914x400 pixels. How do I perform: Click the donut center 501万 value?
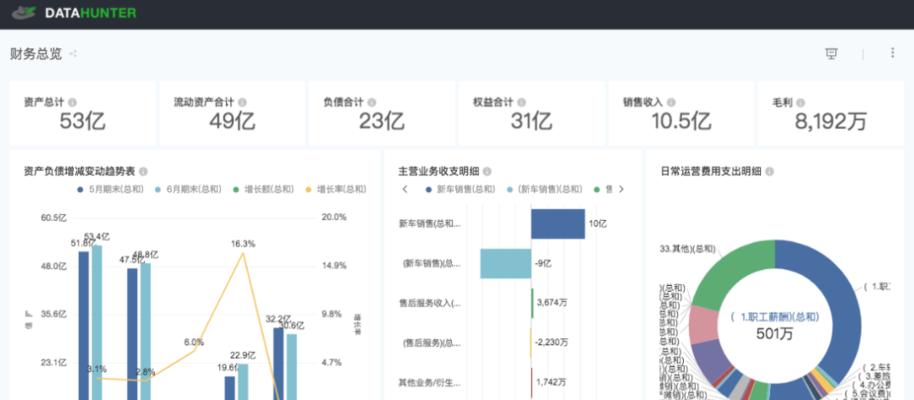point(775,334)
